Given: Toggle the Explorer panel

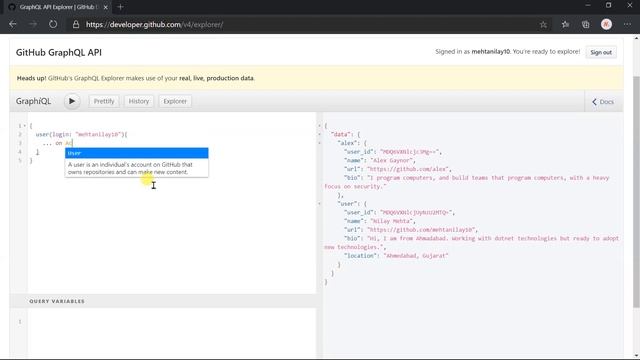Looking at the screenshot, I should 175,101.
